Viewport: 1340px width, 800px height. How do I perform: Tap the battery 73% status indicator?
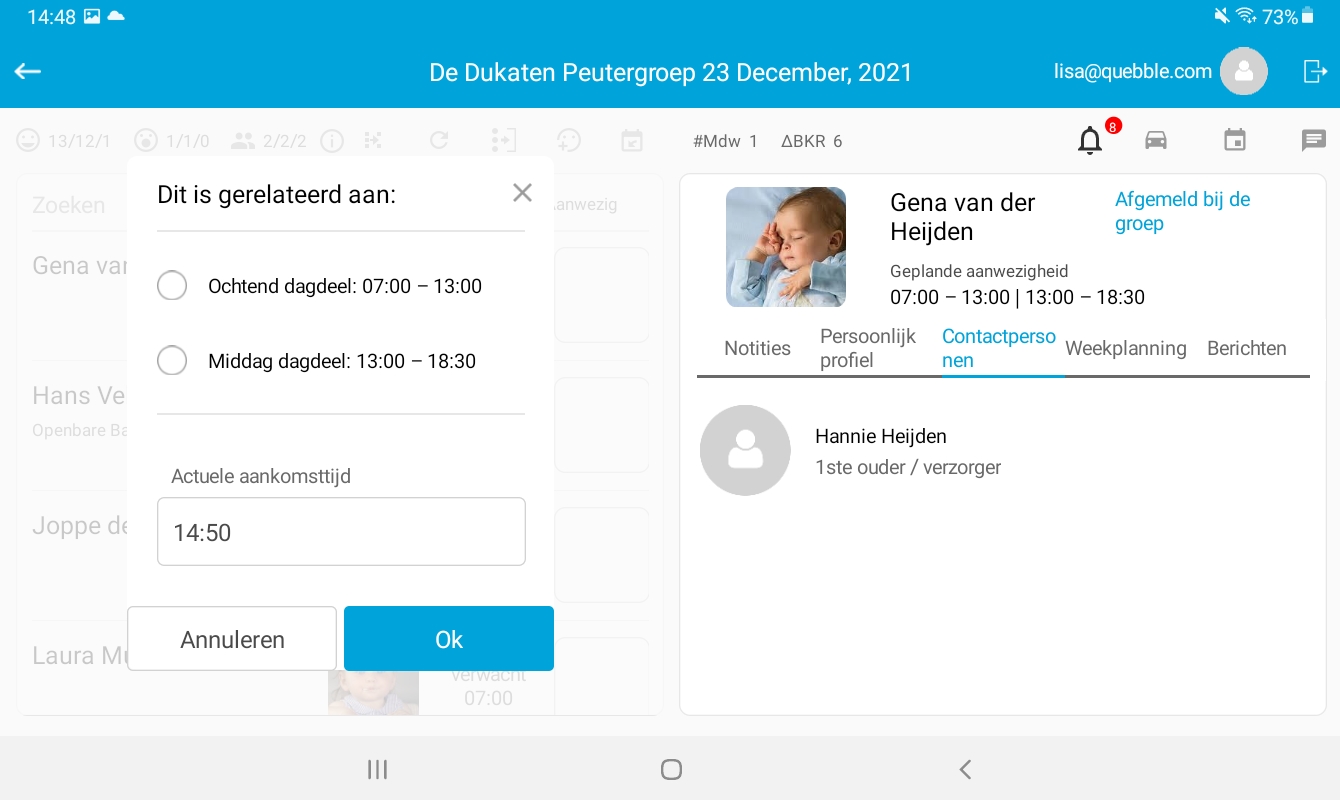(x=1288, y=16)
